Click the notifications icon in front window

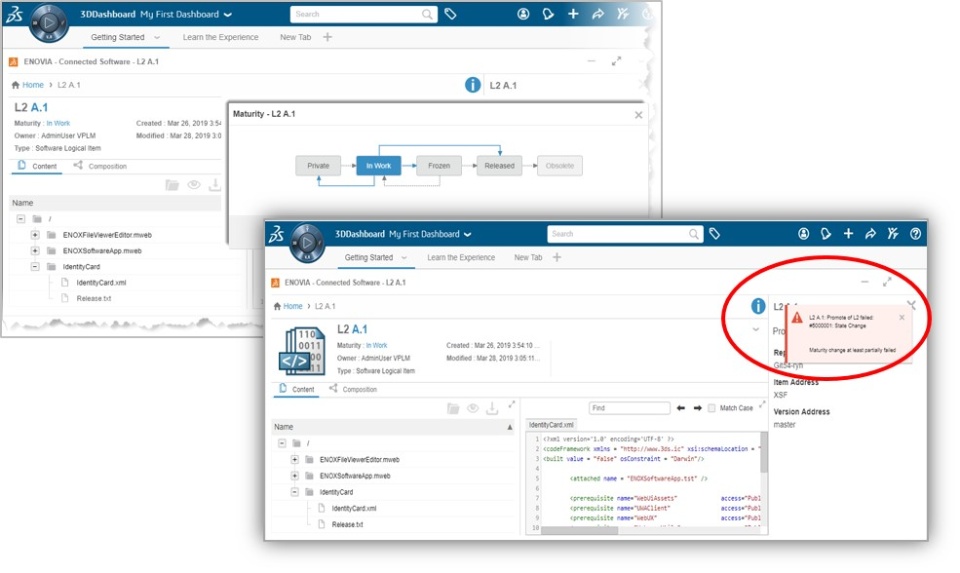826,233
